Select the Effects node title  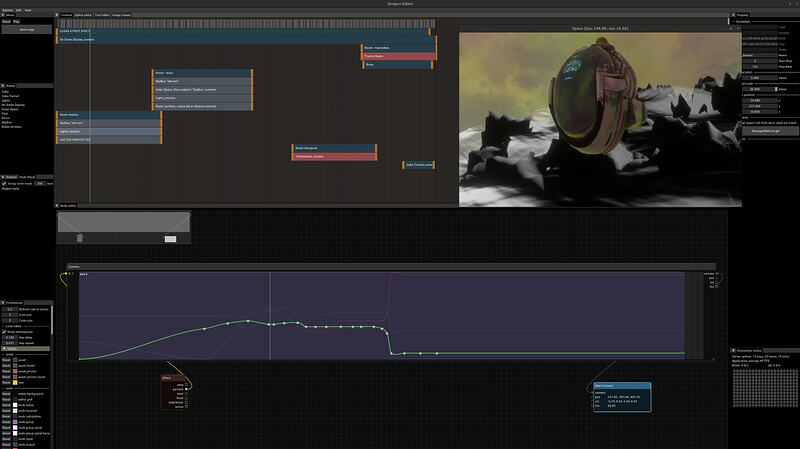tap(173, 378)
